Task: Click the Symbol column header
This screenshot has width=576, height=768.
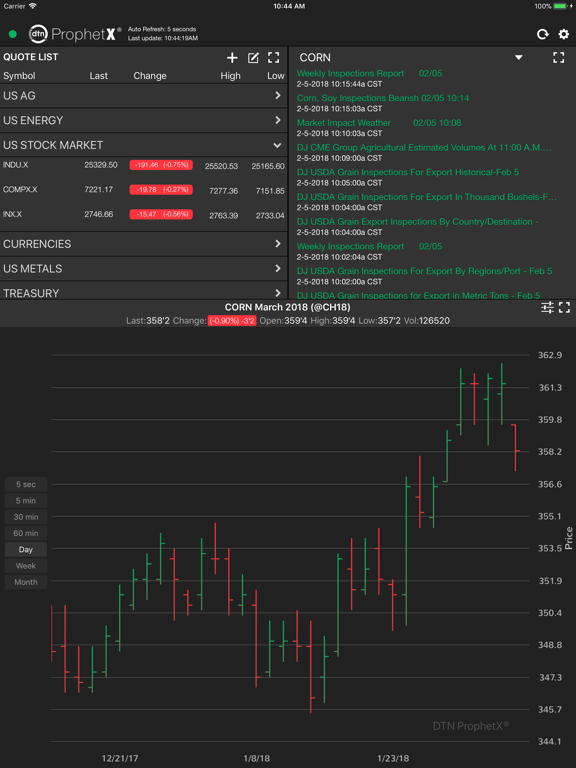Action: [19, 76]
